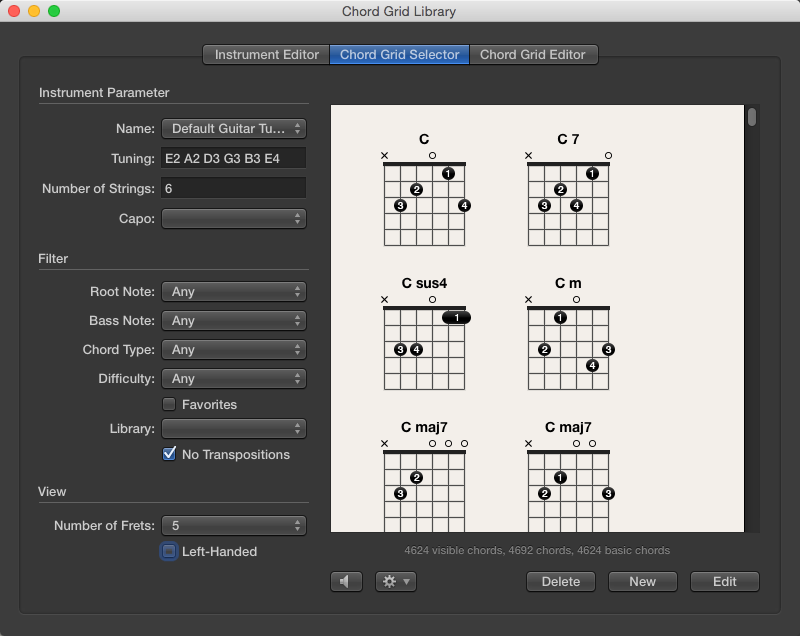Image resolution: width=800 pixels, height=636 pixels.
Task: Create a chord with the New button
Action: pos(642,581)
